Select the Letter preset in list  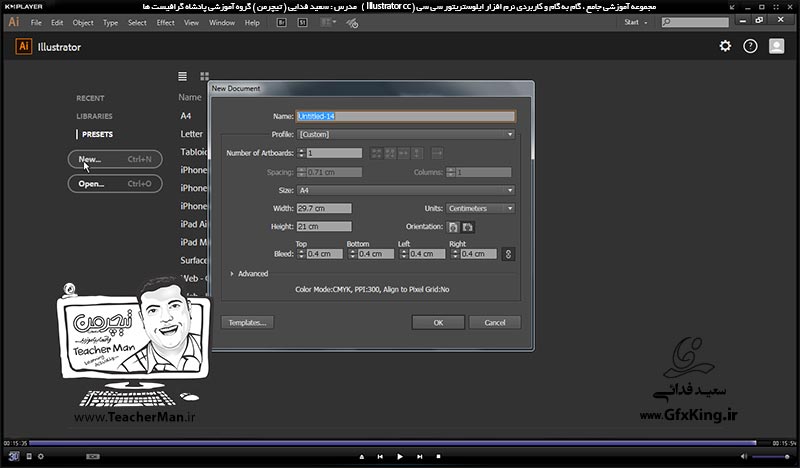(x=191, y=134)
